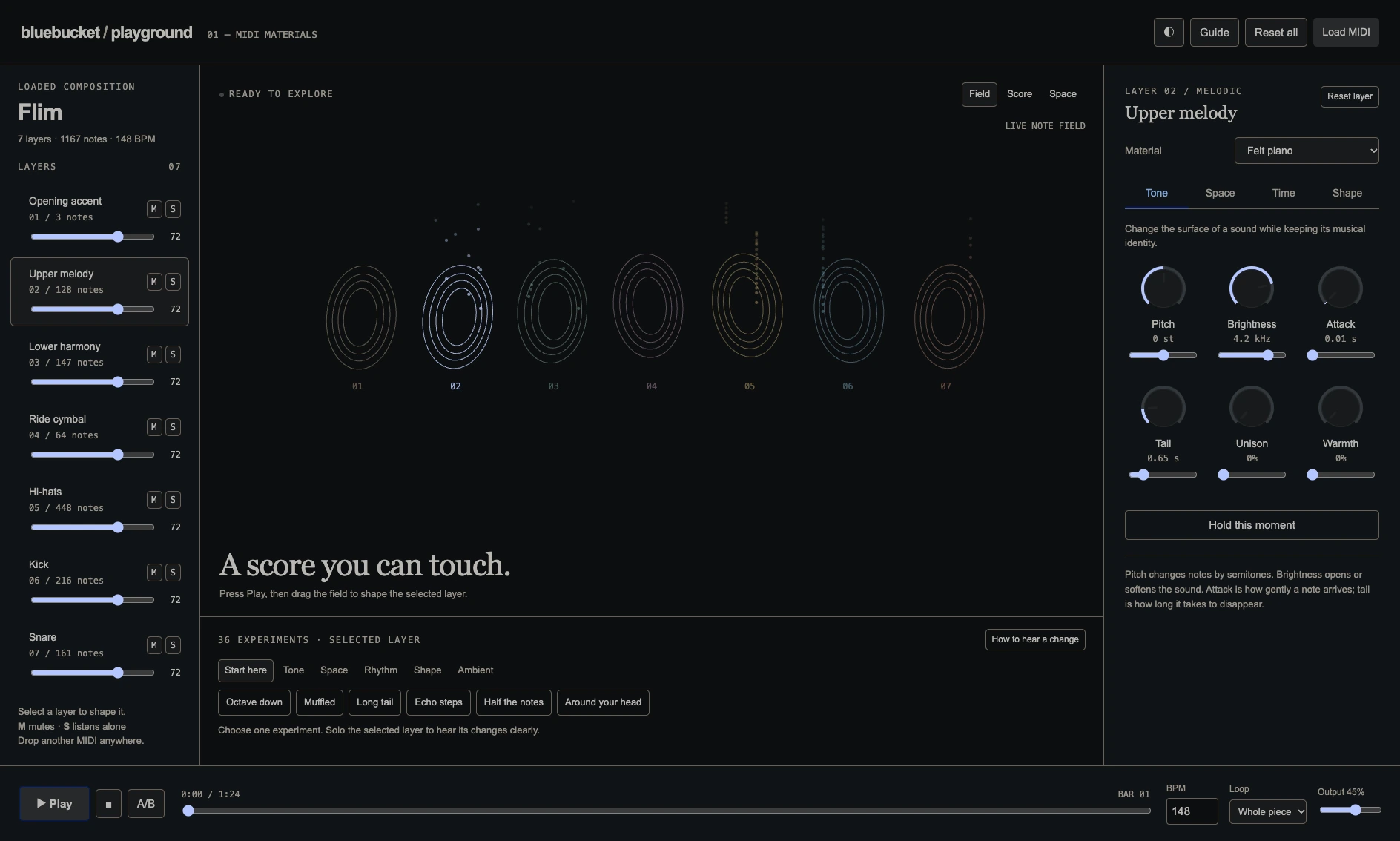Adjust the Output volume slider

tap(1350, 810)
